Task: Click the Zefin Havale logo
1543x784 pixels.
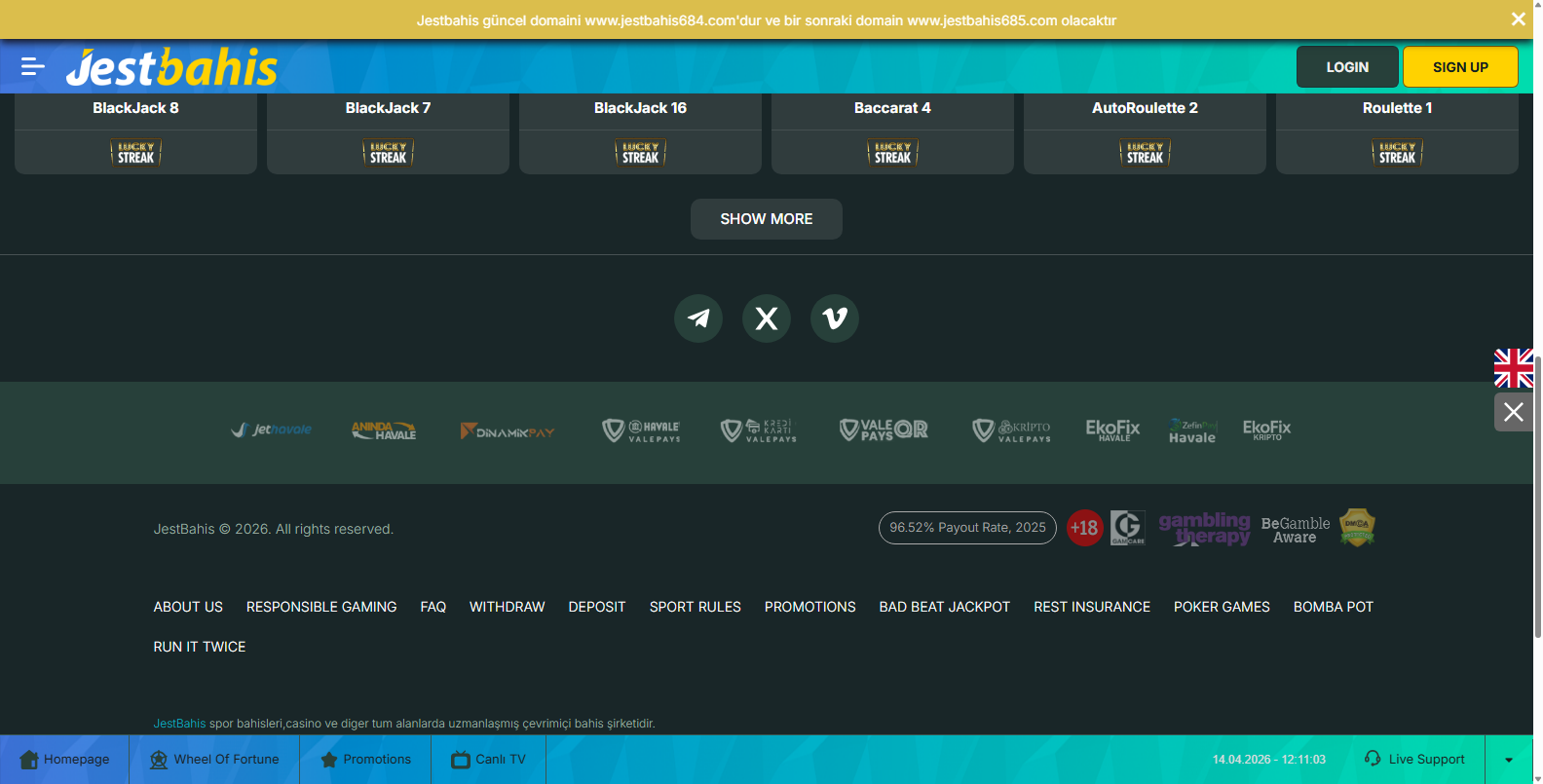Action: pyautogui.click(x=1192, y=431)
